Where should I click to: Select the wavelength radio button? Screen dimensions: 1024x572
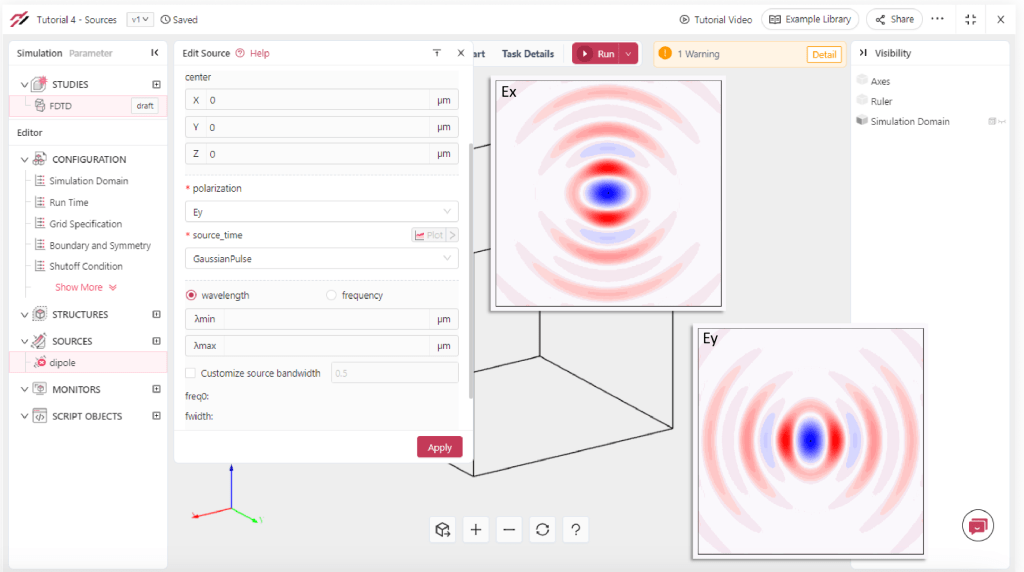click(x=191, y=295)
